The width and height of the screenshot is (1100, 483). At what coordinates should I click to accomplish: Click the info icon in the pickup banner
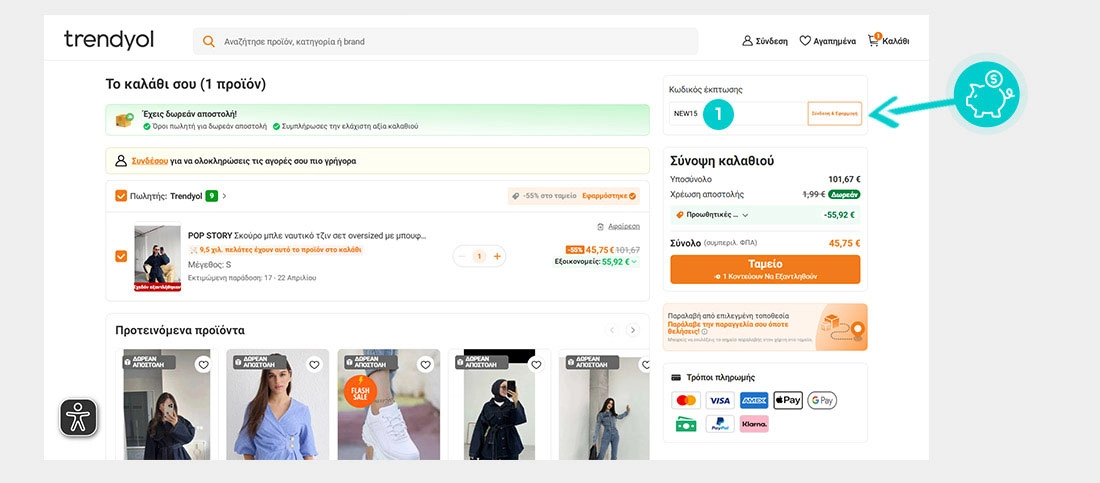[x=704, y=331]
